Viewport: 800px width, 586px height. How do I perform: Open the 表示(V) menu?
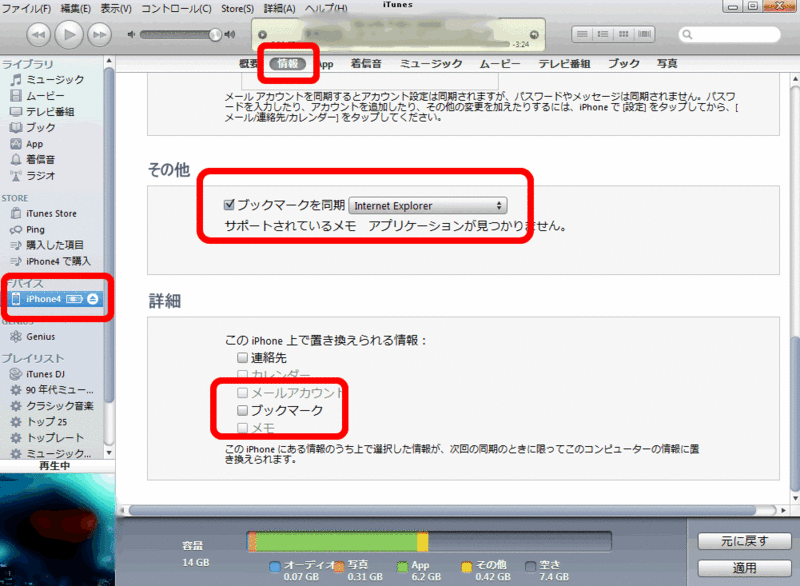point(116,8)
